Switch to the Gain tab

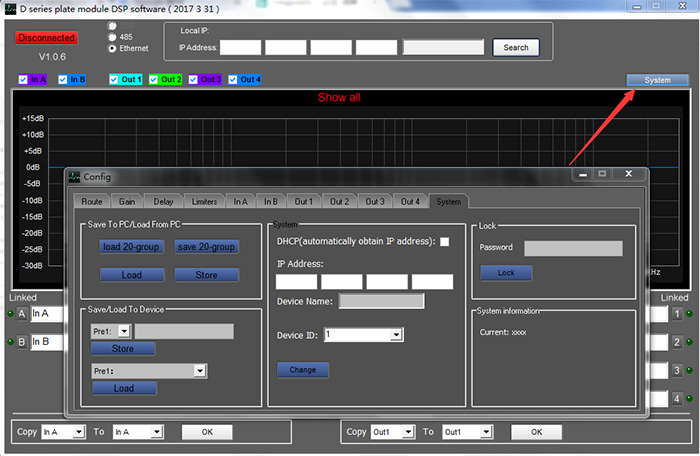coord(127,201)
